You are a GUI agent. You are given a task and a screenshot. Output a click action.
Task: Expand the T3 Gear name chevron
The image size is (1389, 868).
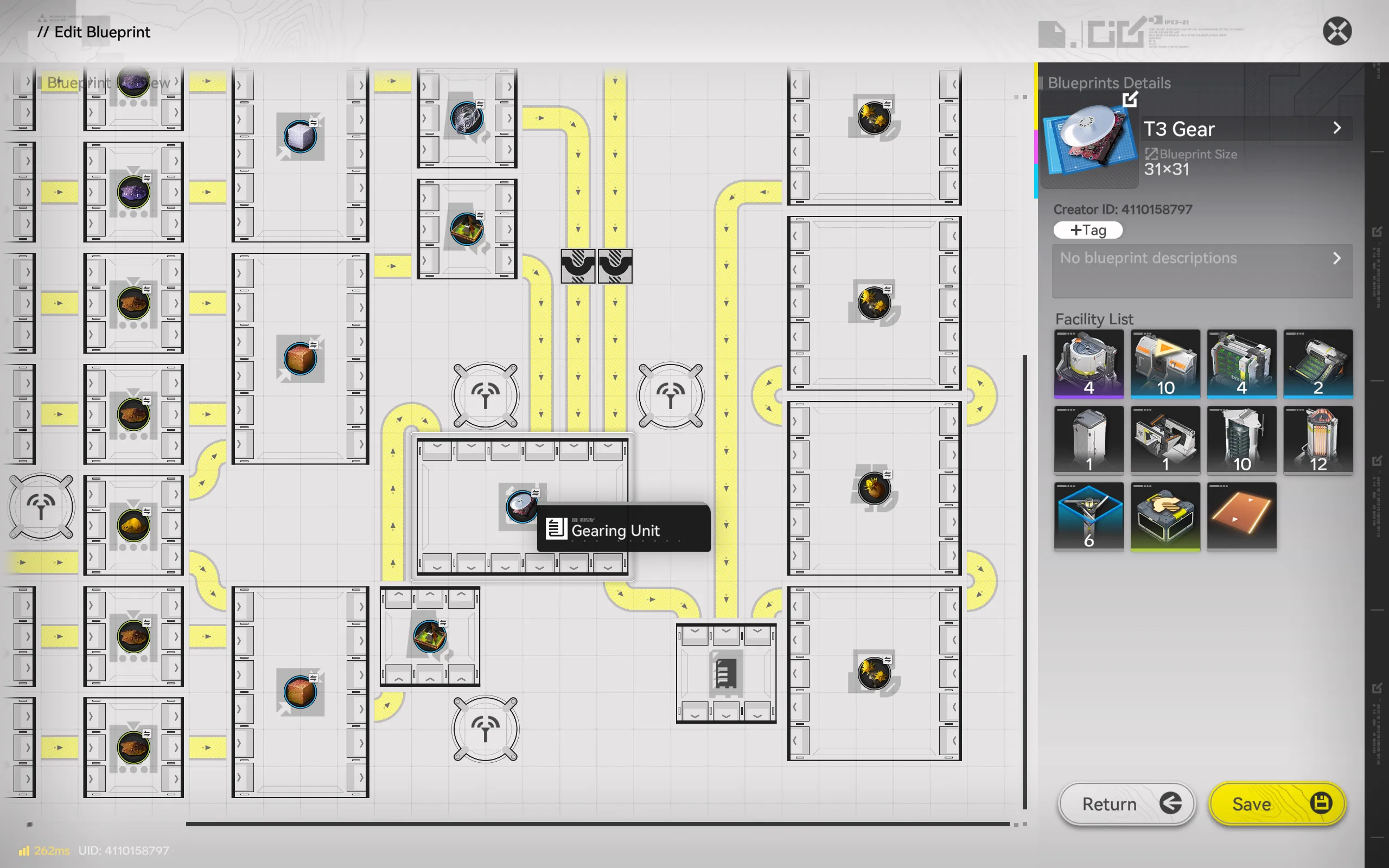click(x=1337, y=127)
